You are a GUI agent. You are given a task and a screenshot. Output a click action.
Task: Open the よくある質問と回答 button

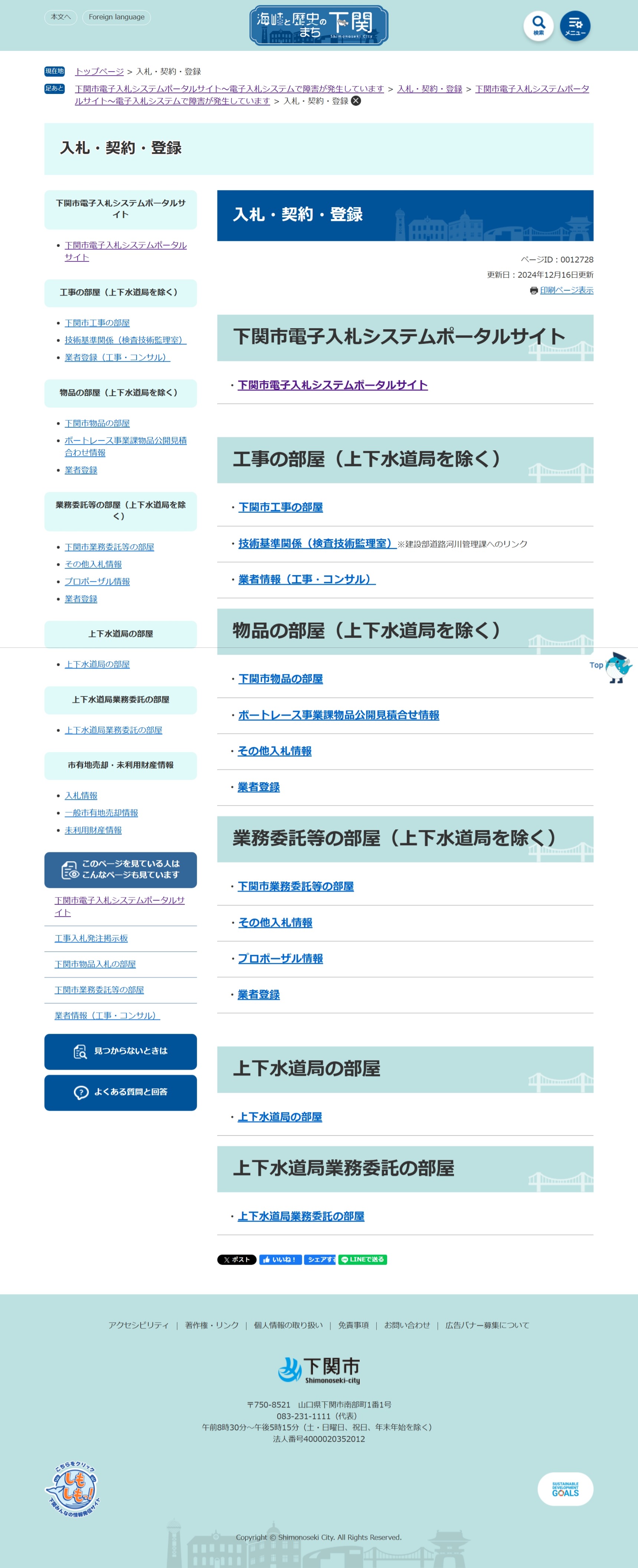pyautogui.click(x=121, y=1092)
